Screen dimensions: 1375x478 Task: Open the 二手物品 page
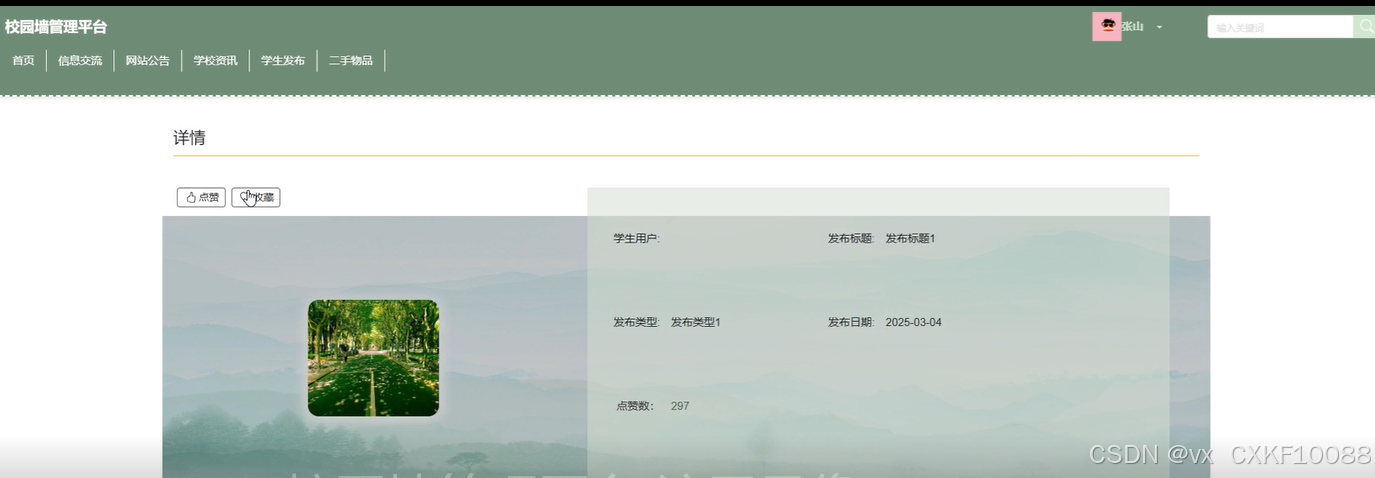[x=351, y=61]
